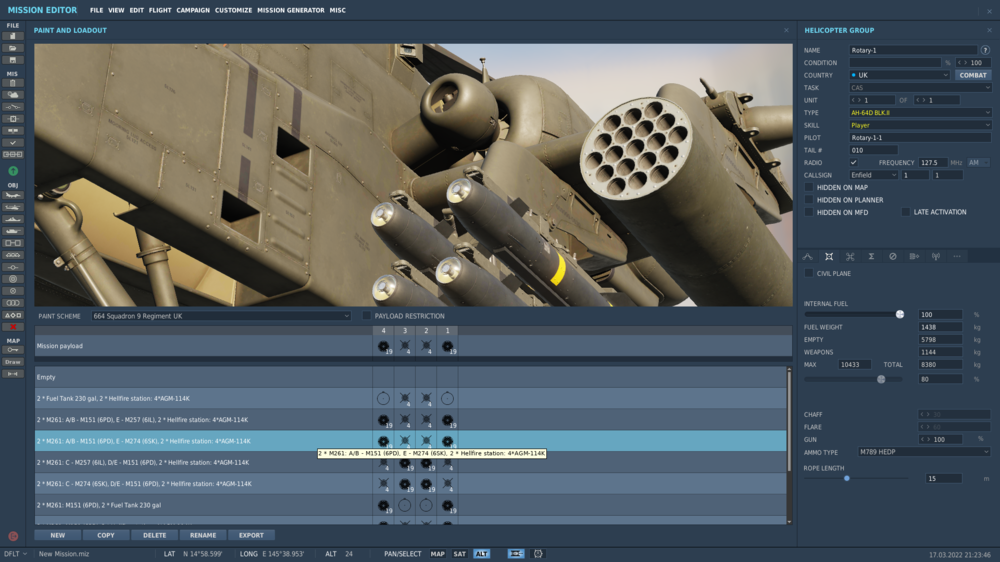The width and height of the screenshot is (1000, 562).
Task: Check Hidden on Map
Action: coord(809,188)
